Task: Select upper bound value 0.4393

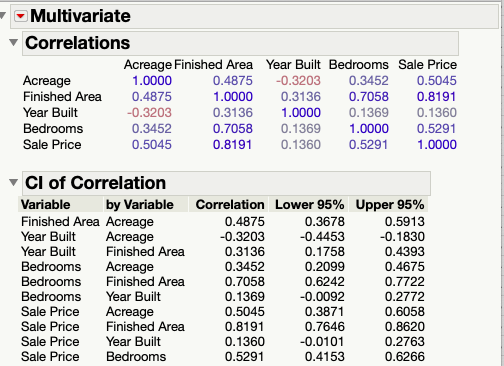Action: point(405,252)
